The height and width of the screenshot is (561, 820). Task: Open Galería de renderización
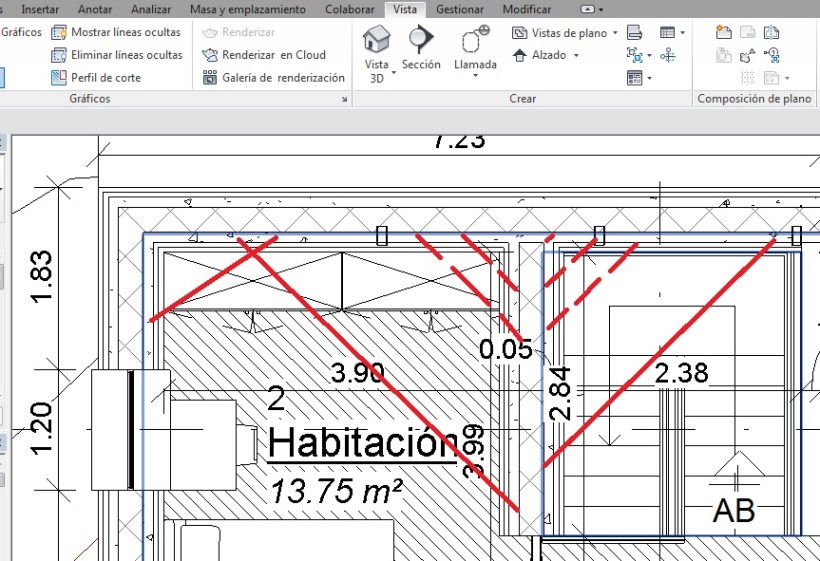click(x=273, y=77)
